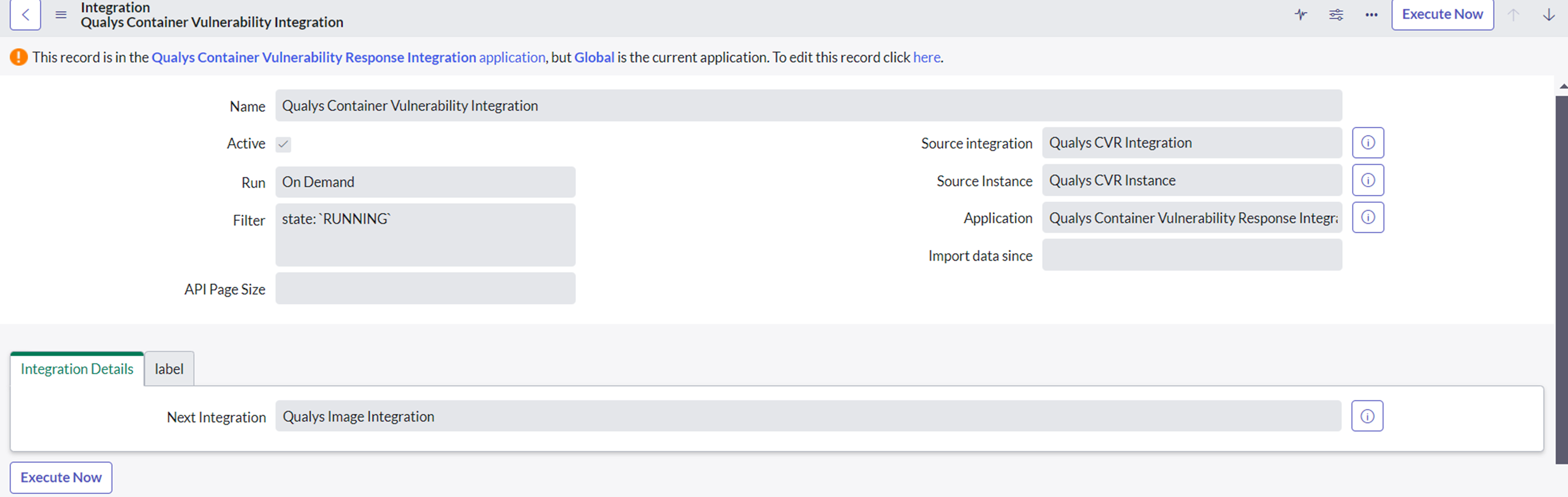Click the Source Instance field
This screenshot has width=1568, height=497.
coord(1192,180)
